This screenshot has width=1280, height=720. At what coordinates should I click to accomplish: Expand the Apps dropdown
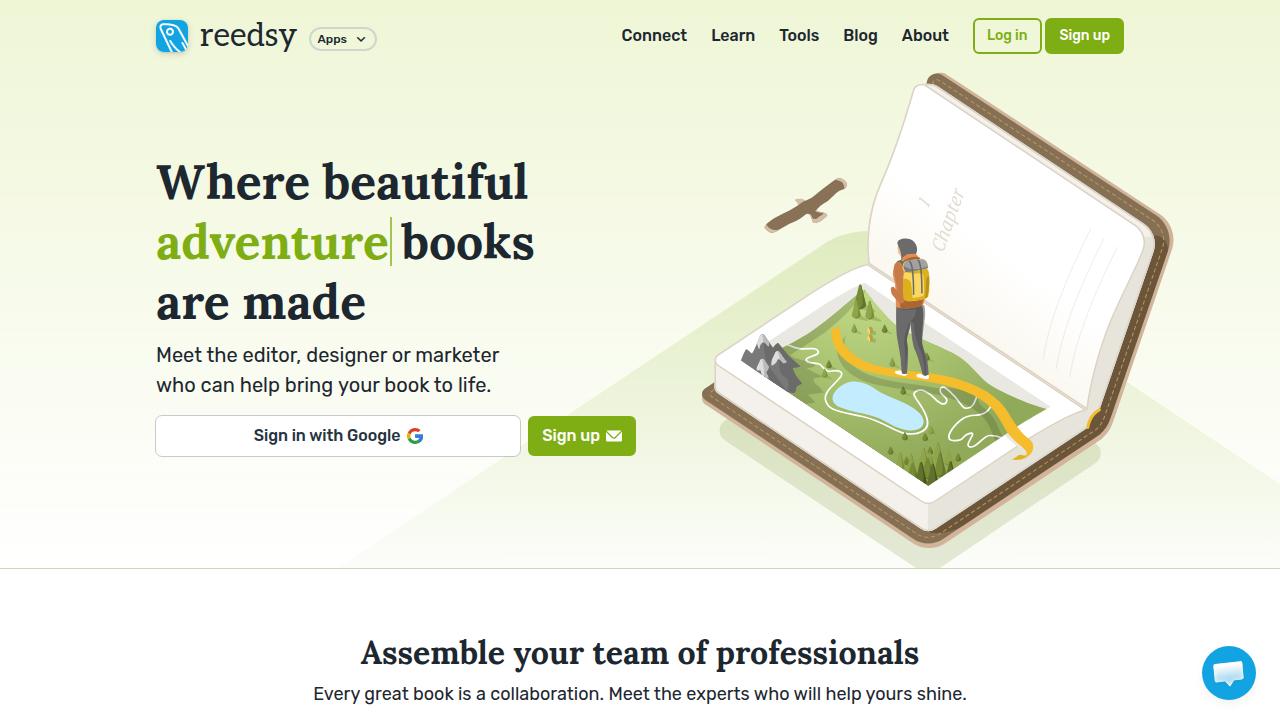click(343, 39)
